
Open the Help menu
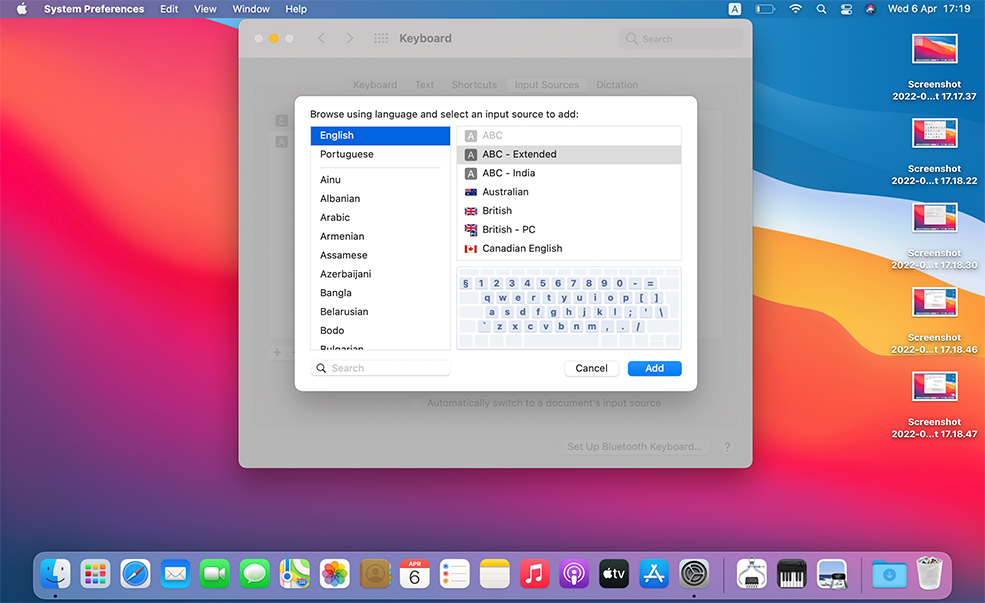pos(296,9)
